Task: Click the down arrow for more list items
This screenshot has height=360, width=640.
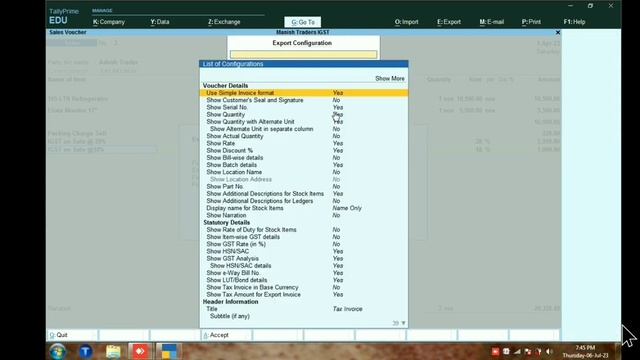Action: pos(403,323)
